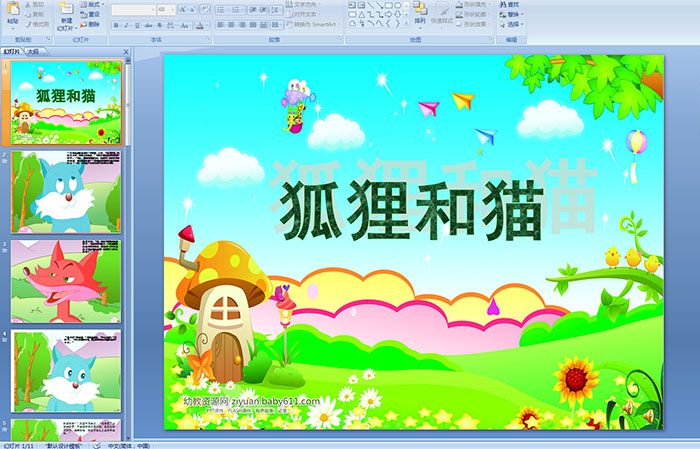Select the Rectangle shape
Image resolution: width=700 pixels, height=449 pixels.
tap(389, 5)
